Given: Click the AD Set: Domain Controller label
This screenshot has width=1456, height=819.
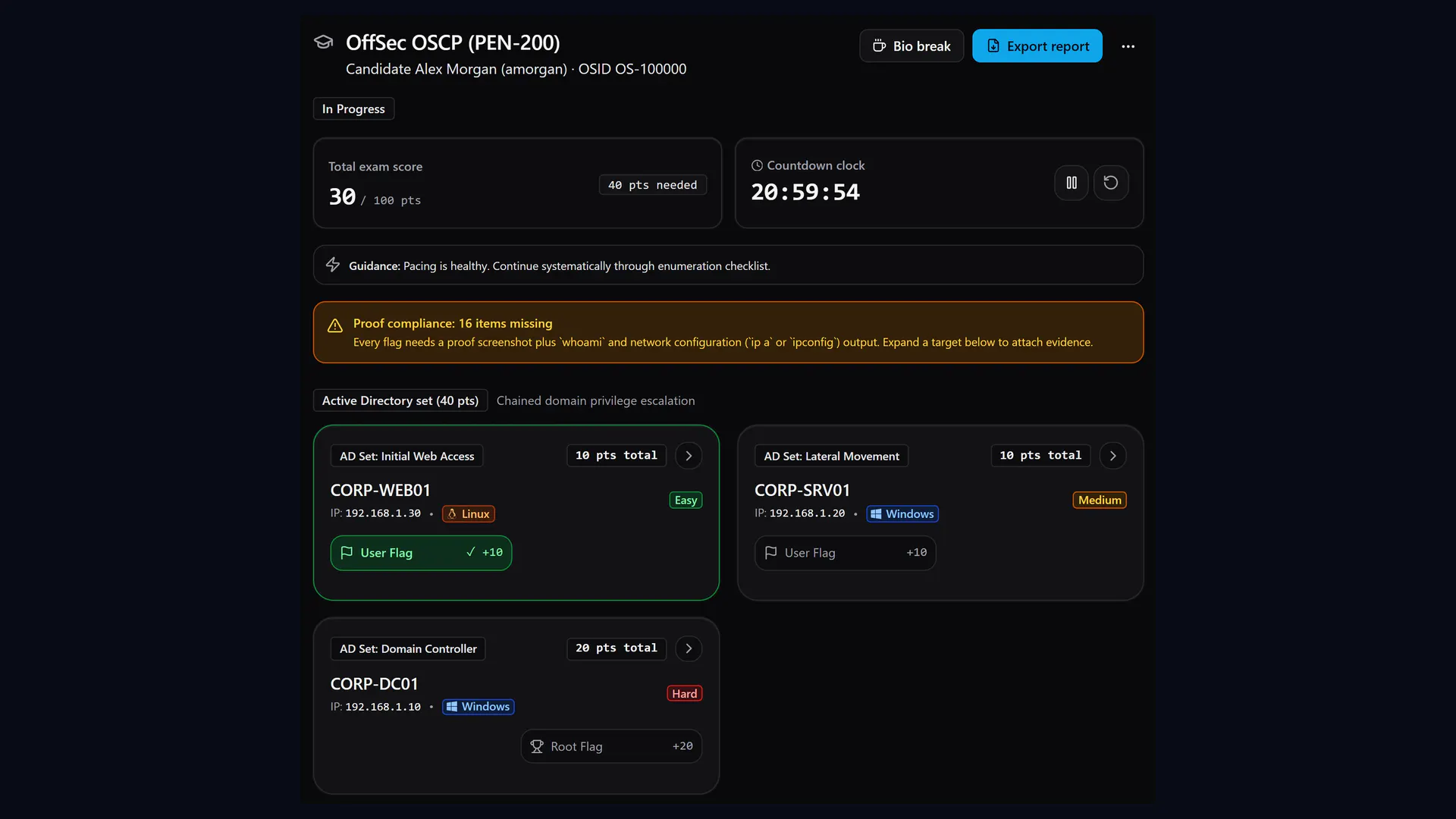Looking at the screenshot, I should pos(408,648).
